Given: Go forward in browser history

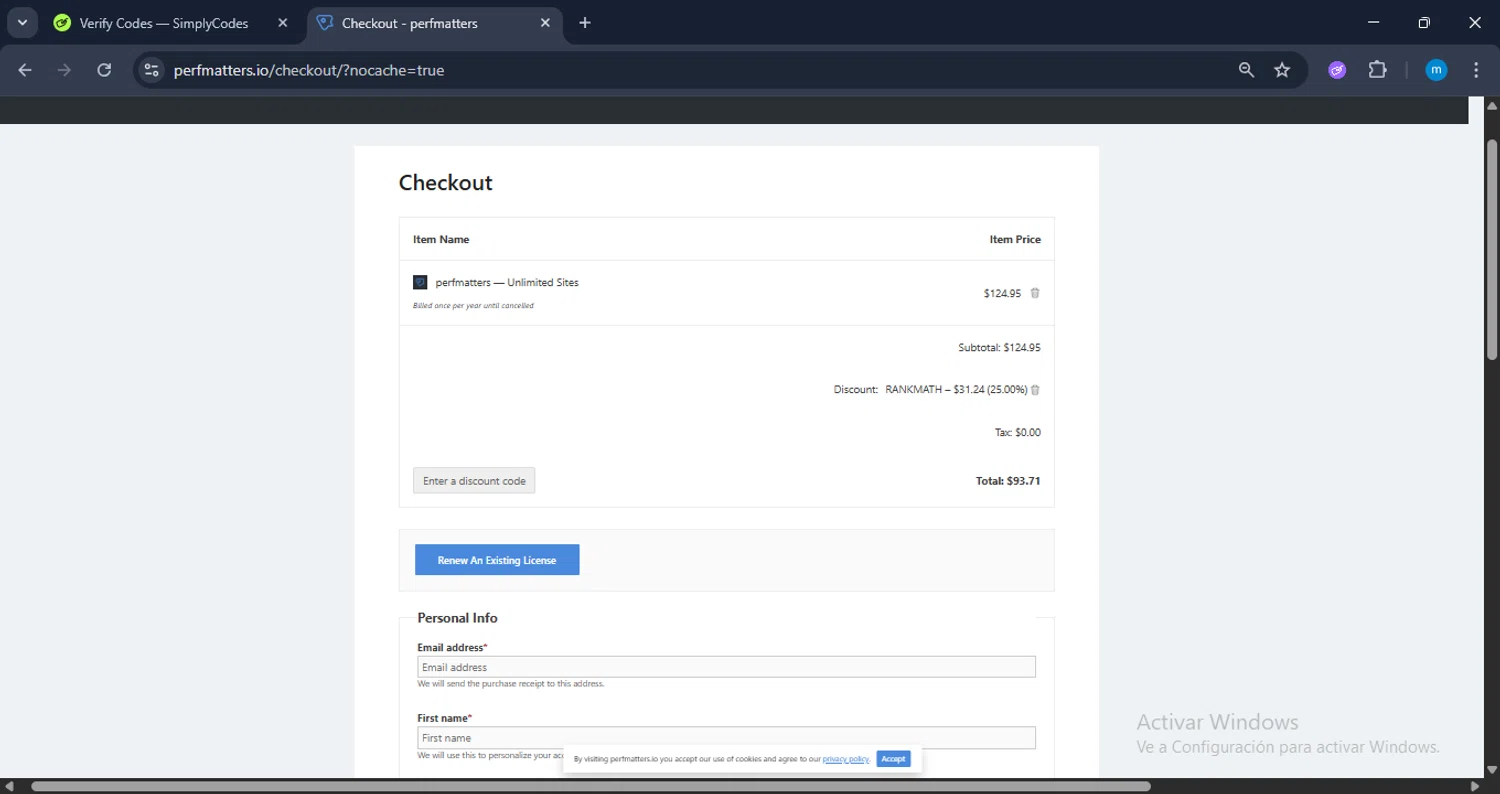Looking at the screenshot, I should (64, 70).
